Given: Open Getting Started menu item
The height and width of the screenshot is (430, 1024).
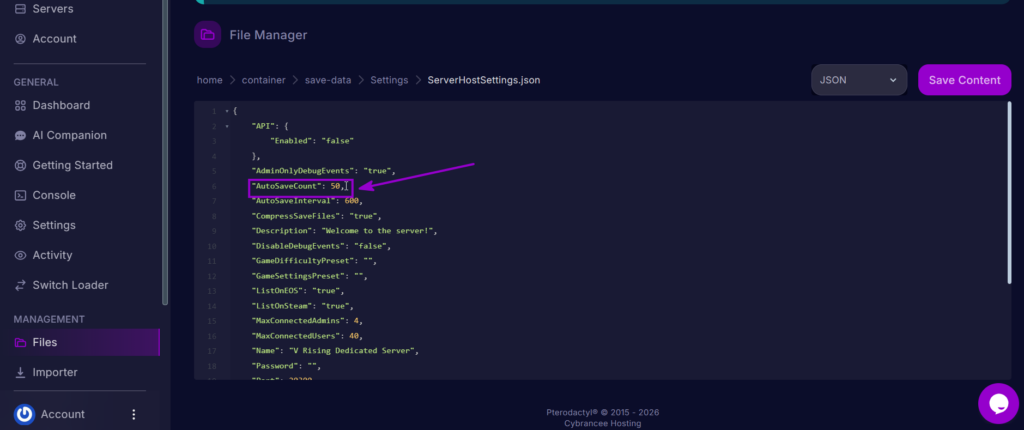Looking at the screenshot, I should tap(72, 166).
